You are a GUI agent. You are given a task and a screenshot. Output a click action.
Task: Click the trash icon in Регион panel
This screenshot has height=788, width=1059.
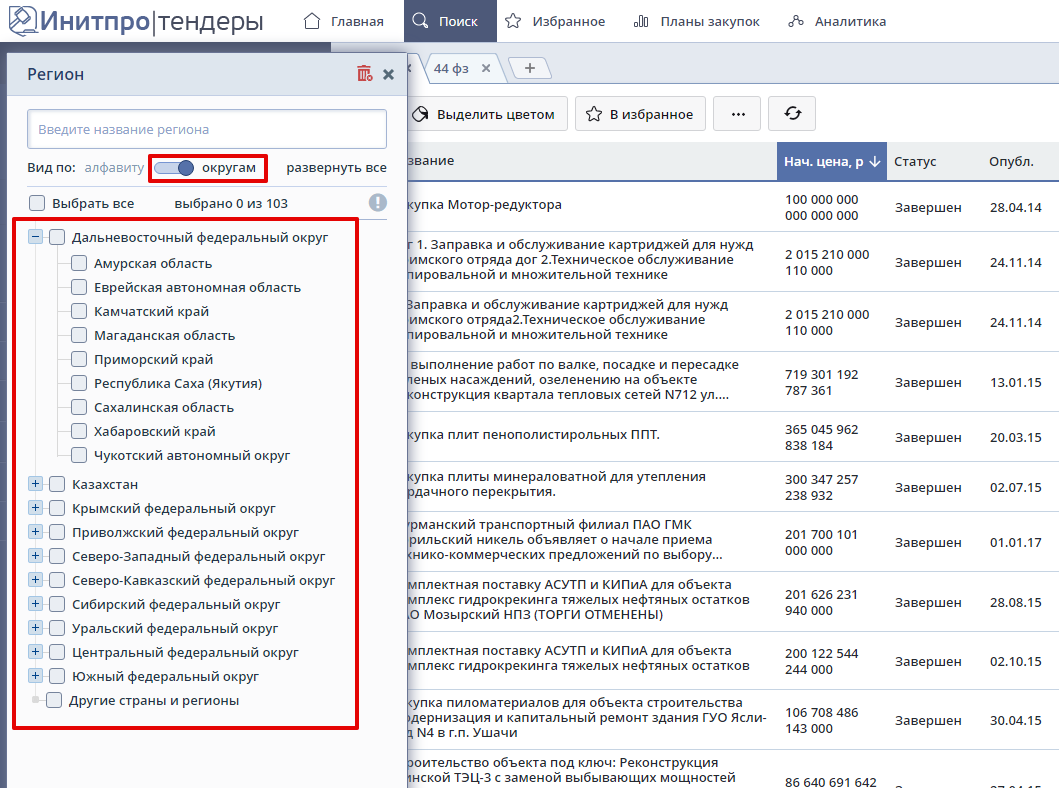(x=364, y=74)
